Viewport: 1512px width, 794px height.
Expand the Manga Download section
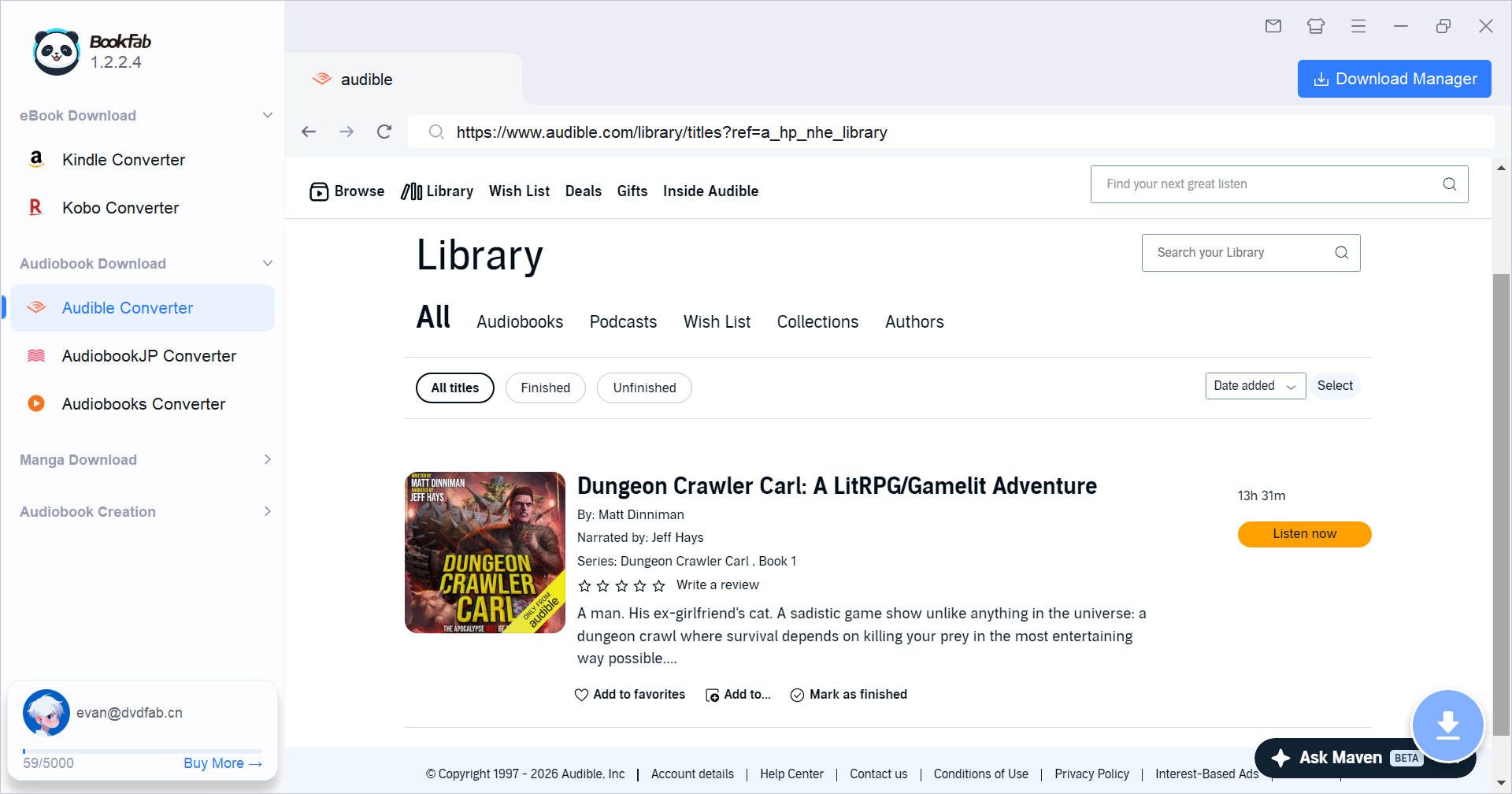(x=268, y=459)
